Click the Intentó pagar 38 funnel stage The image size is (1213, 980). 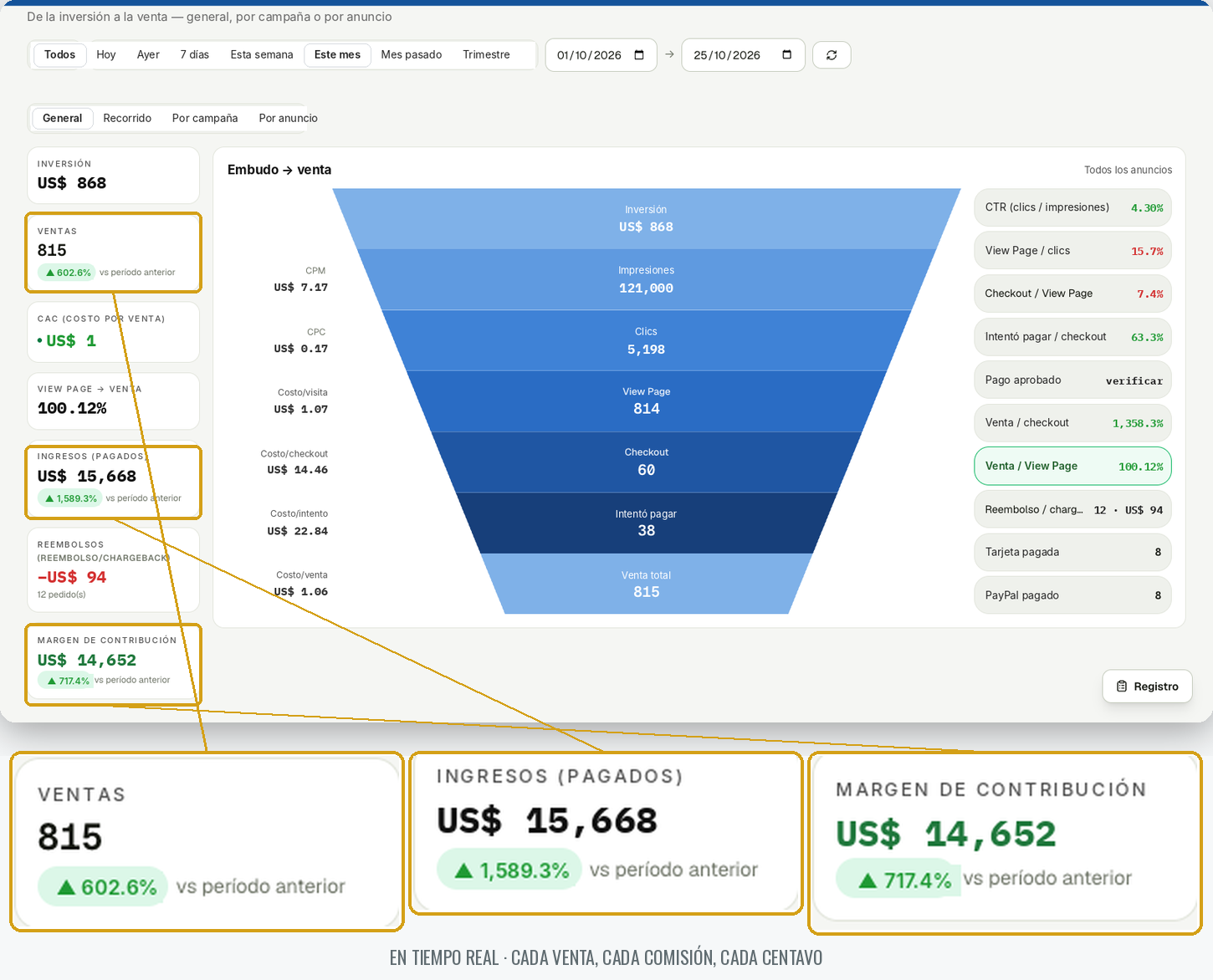(x=646, y=523)
